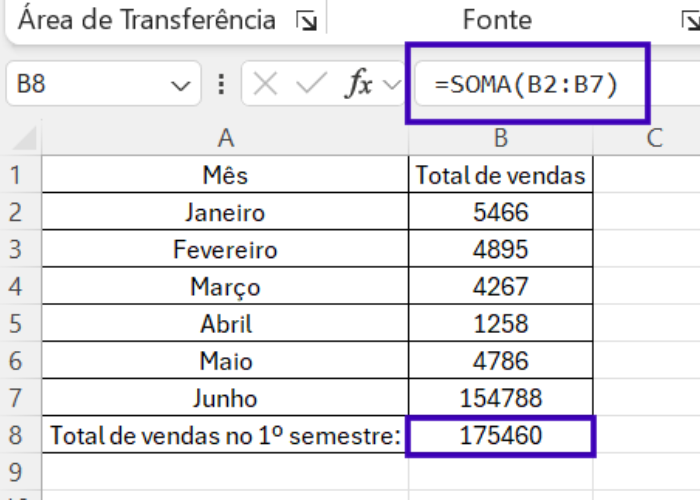
Task: Click the Total de vendas header cell
Action: [501, 175]
